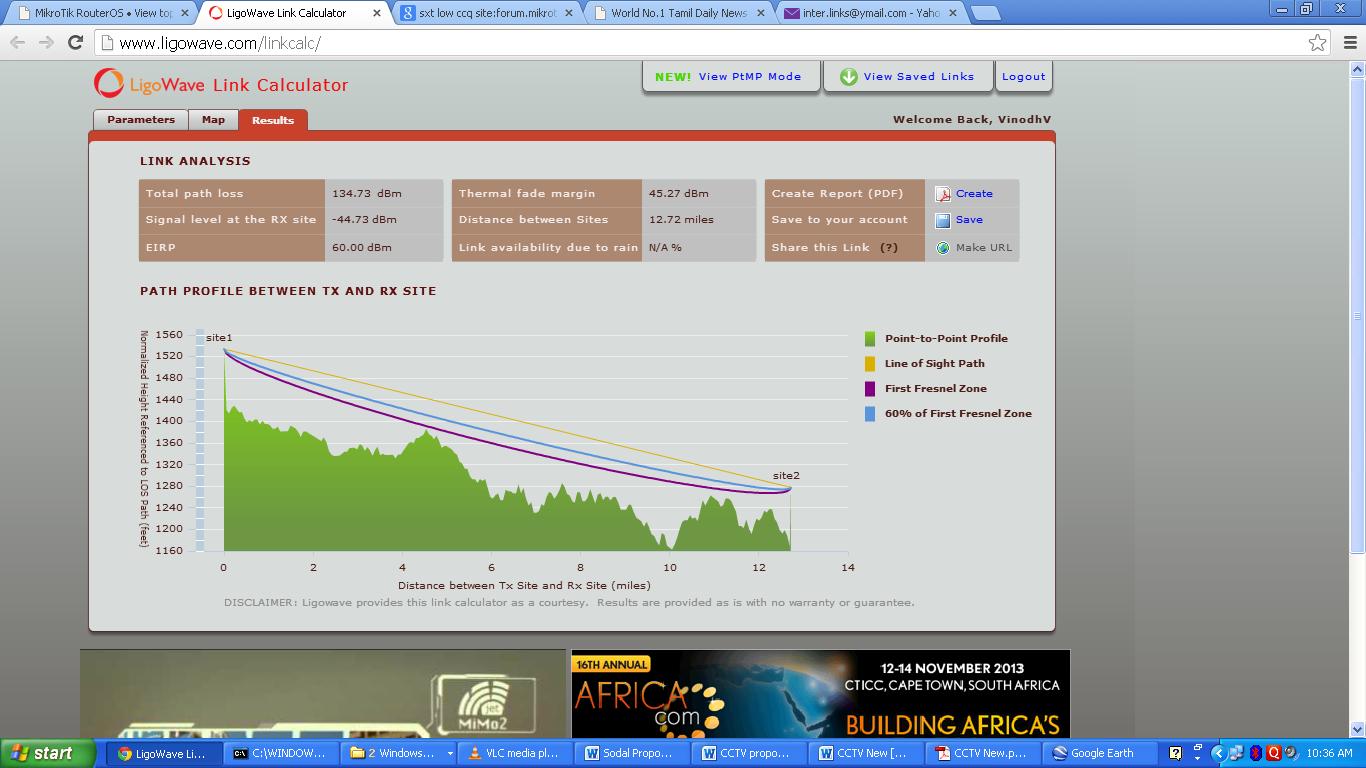The image size is (1366, 768).
Task: Show hidden tray icons with the arrow
Action: point(1218,753)
